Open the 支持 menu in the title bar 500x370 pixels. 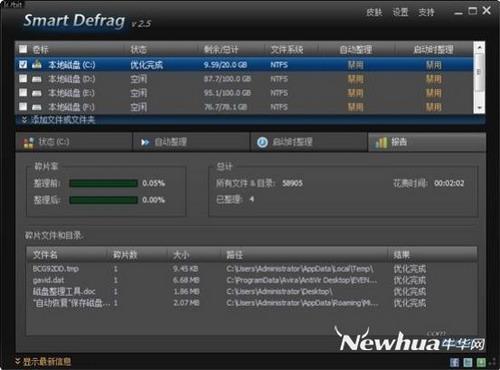coord(426,12)
